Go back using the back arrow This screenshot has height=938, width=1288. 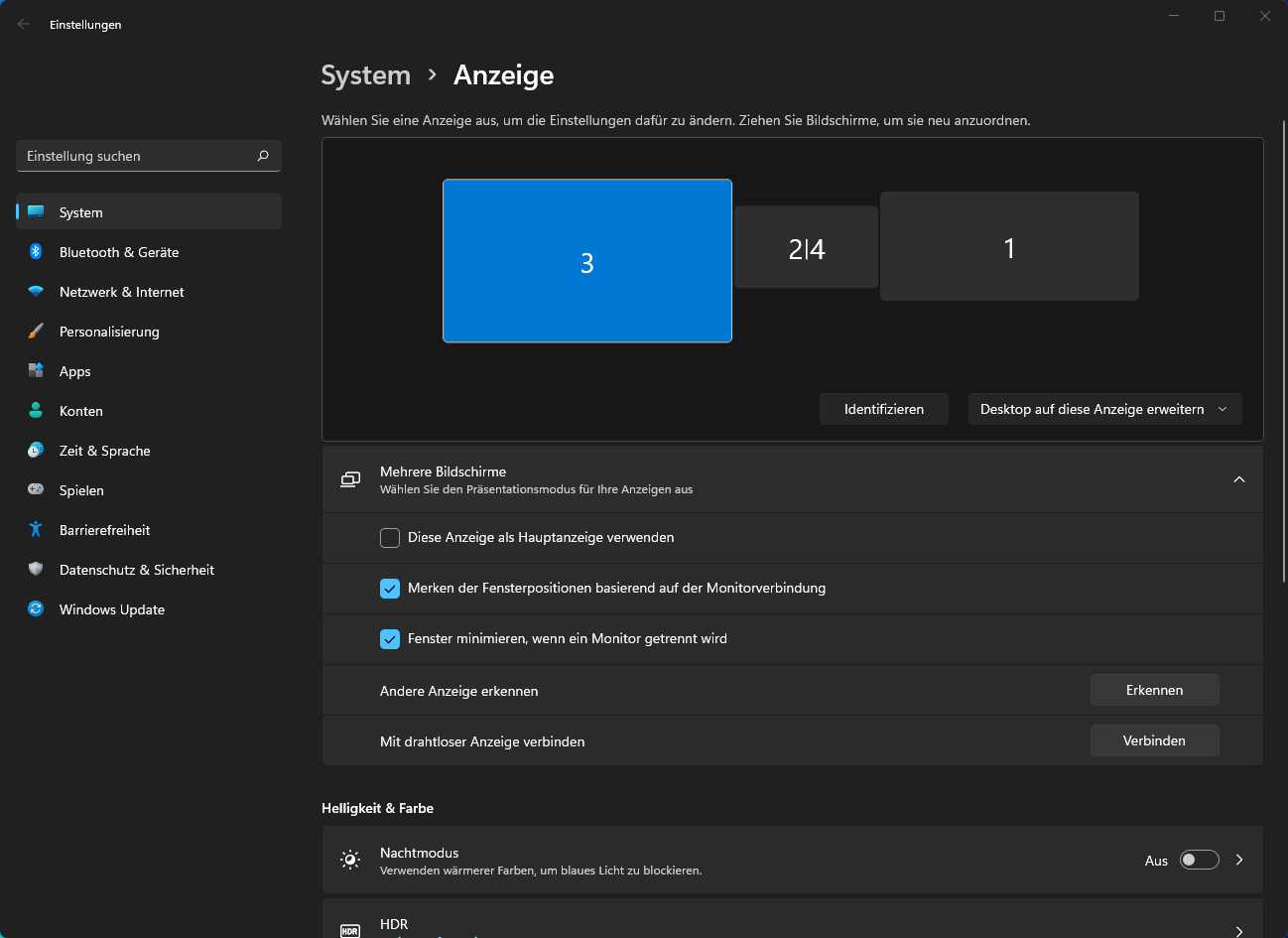tap(24, 24)
